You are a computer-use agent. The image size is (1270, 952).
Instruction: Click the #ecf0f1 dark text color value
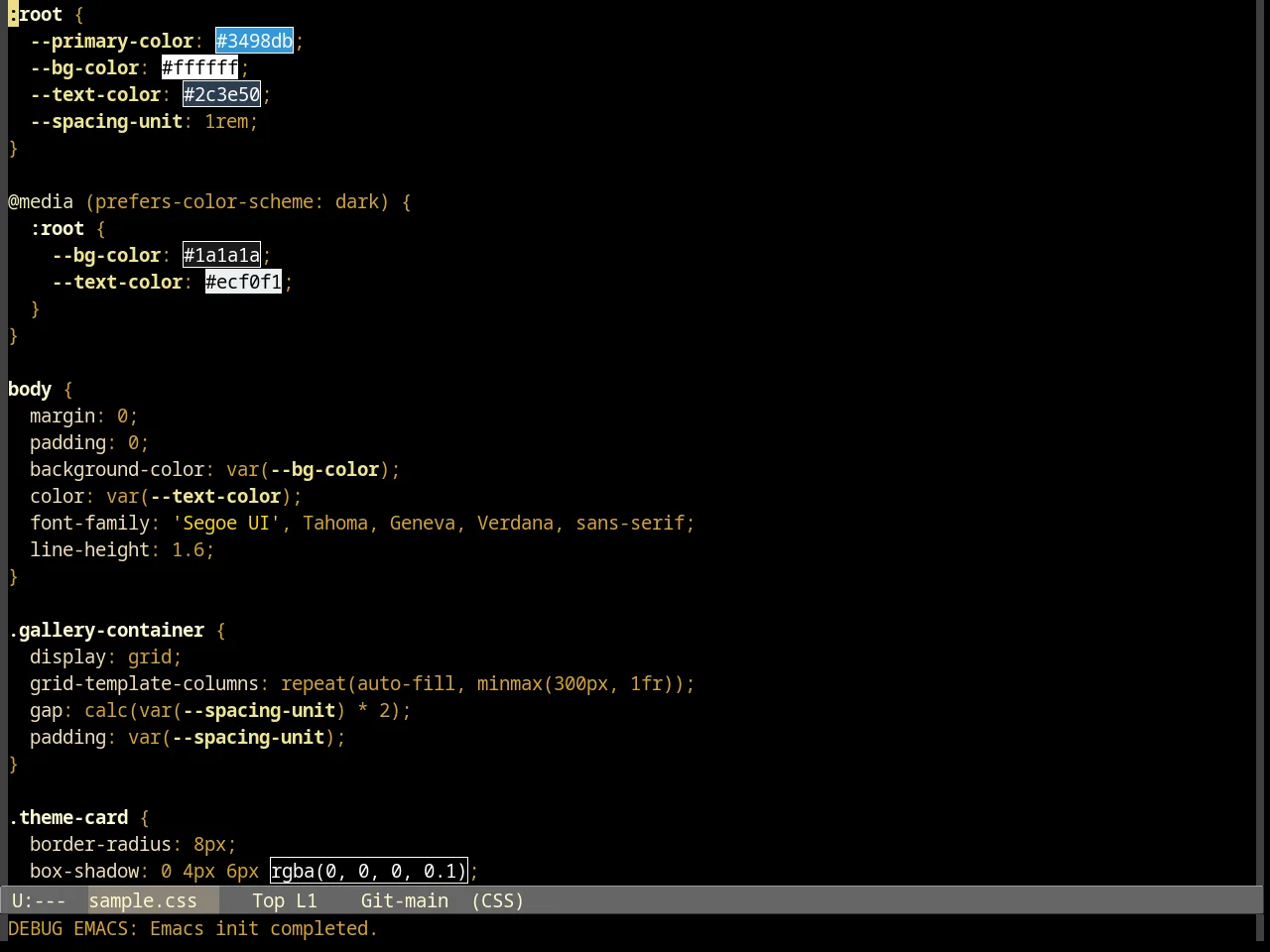(x=243, y=282)
